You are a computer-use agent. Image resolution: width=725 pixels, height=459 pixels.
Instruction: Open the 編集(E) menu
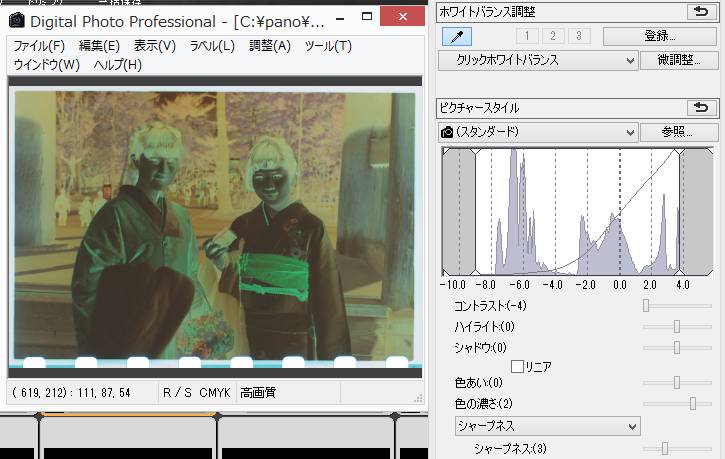(x=99, y=46)
